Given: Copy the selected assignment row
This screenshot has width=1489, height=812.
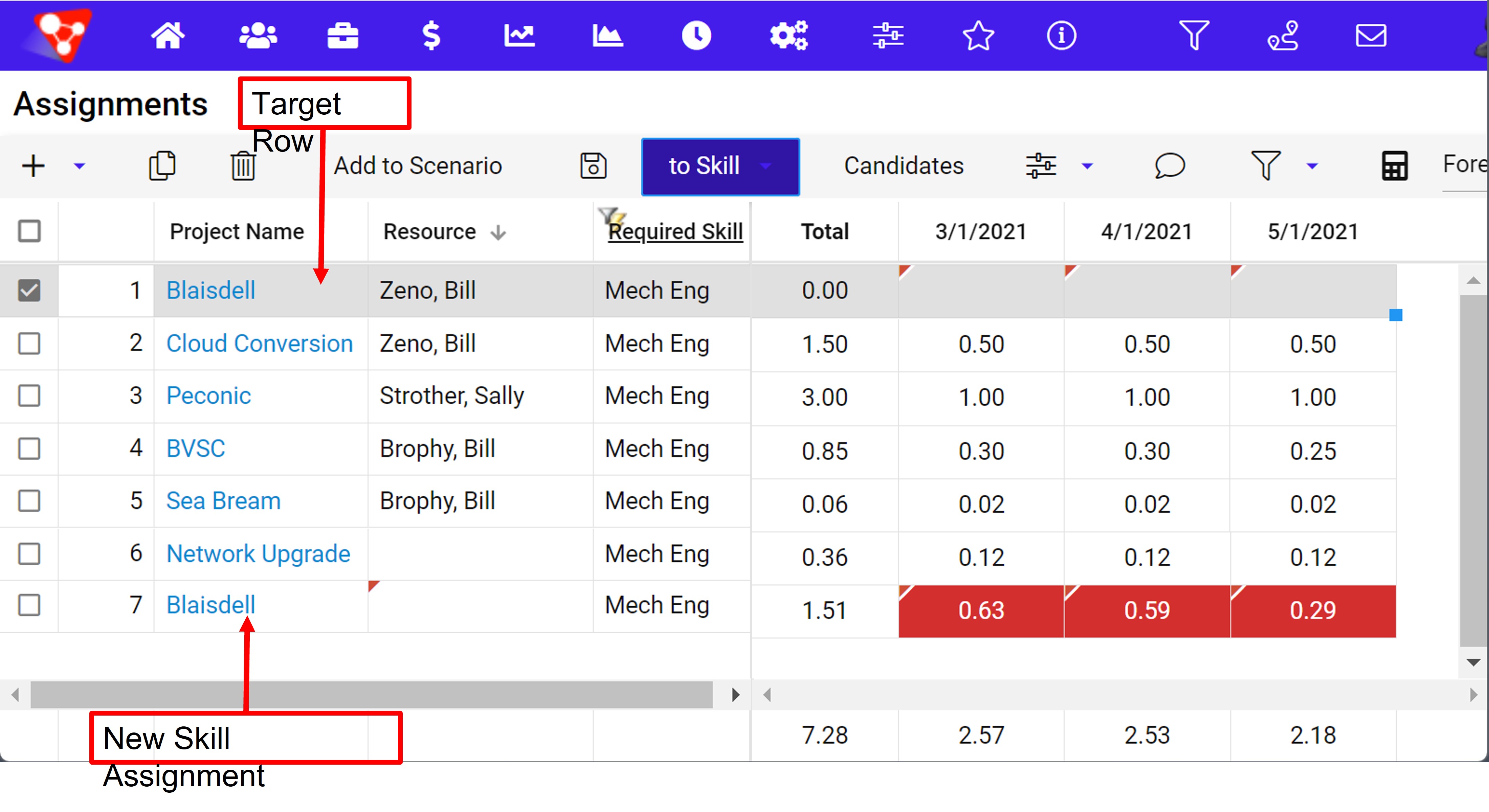Looking at the screenshot, I should click(162, 166).
